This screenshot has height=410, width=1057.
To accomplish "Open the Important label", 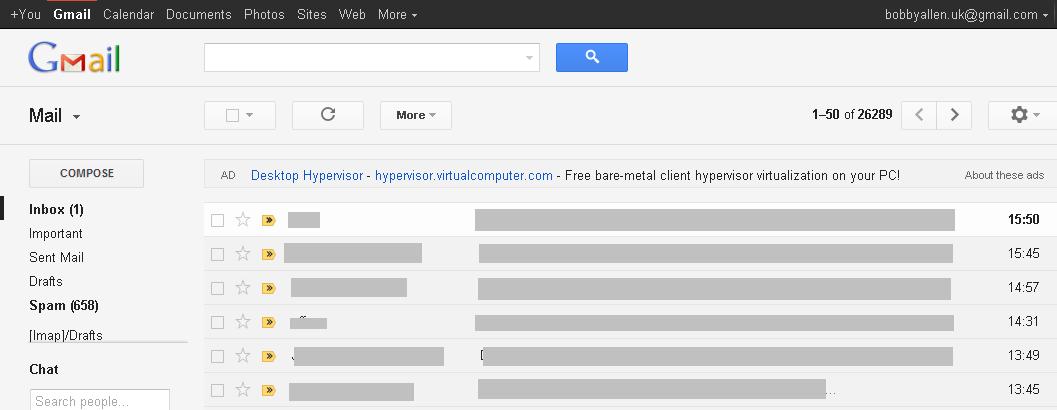I will 55,233.
